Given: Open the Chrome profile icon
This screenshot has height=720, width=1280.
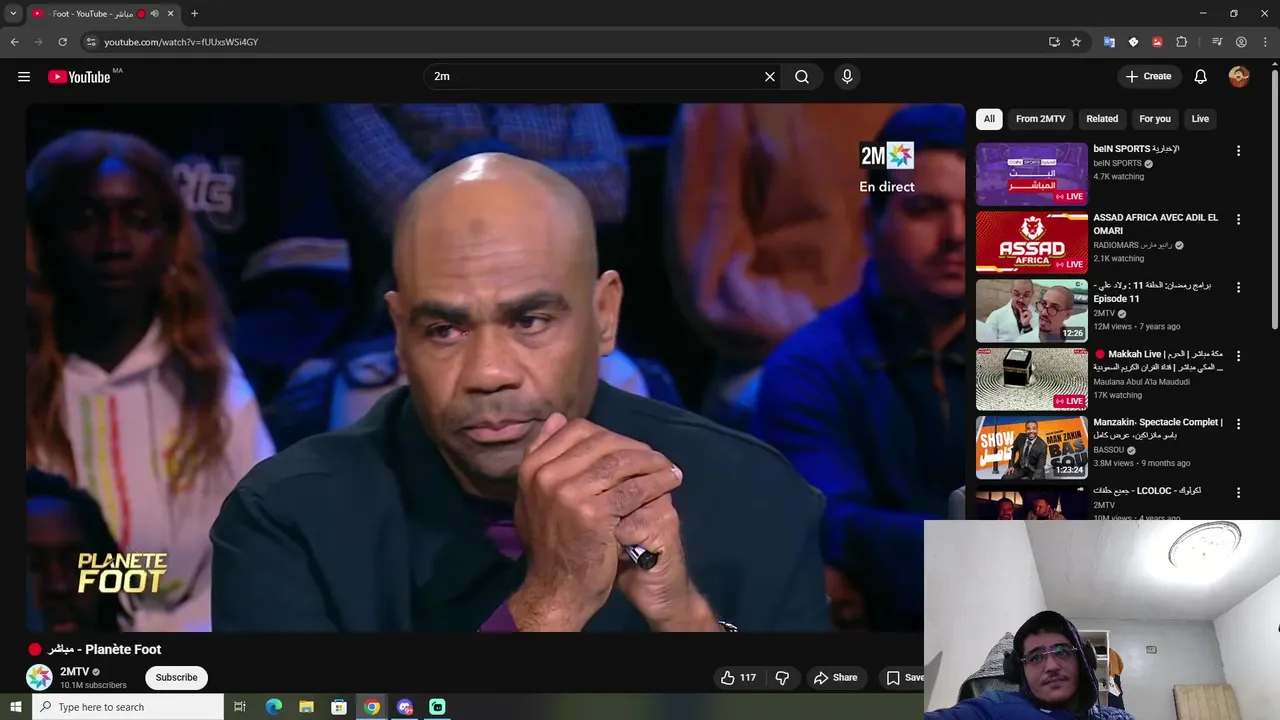Looking at the screenshot, I should (1241, 42).
